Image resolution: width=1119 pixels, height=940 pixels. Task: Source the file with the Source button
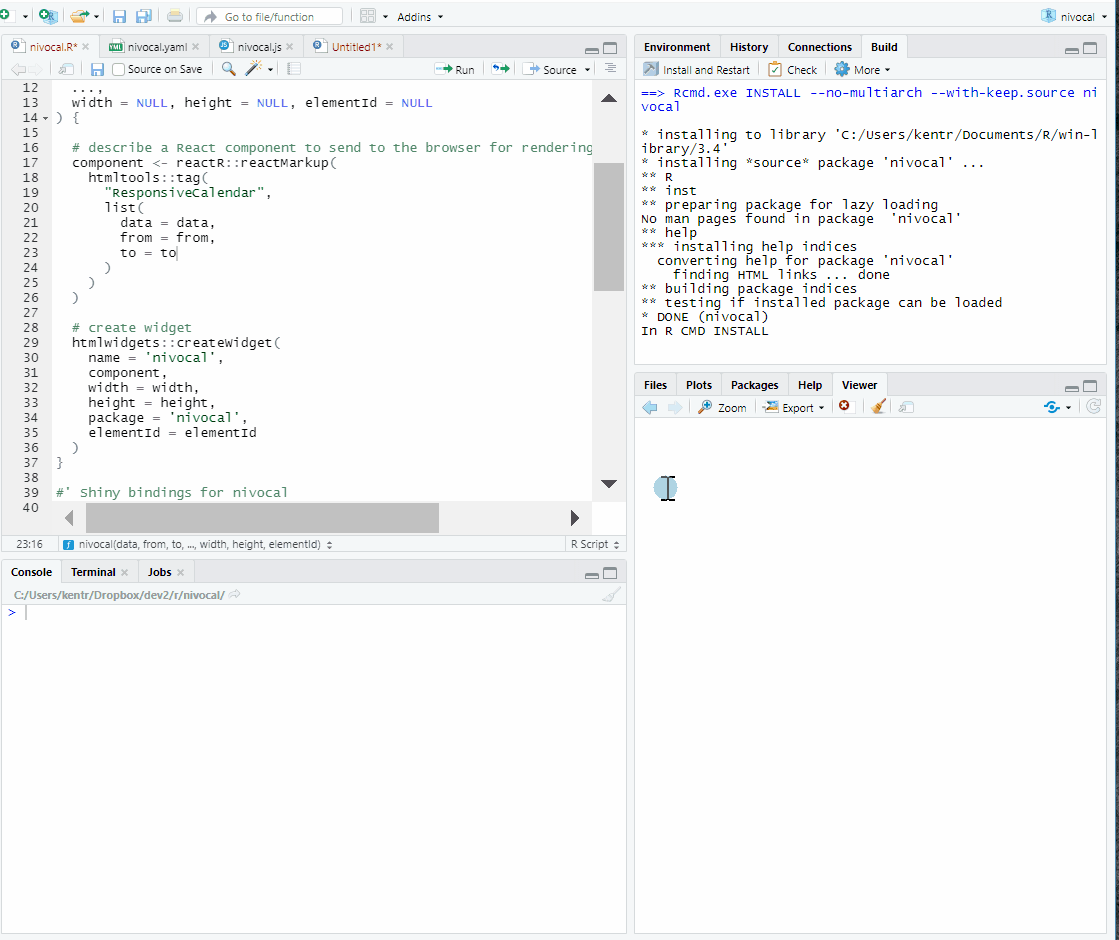(550, 69)
